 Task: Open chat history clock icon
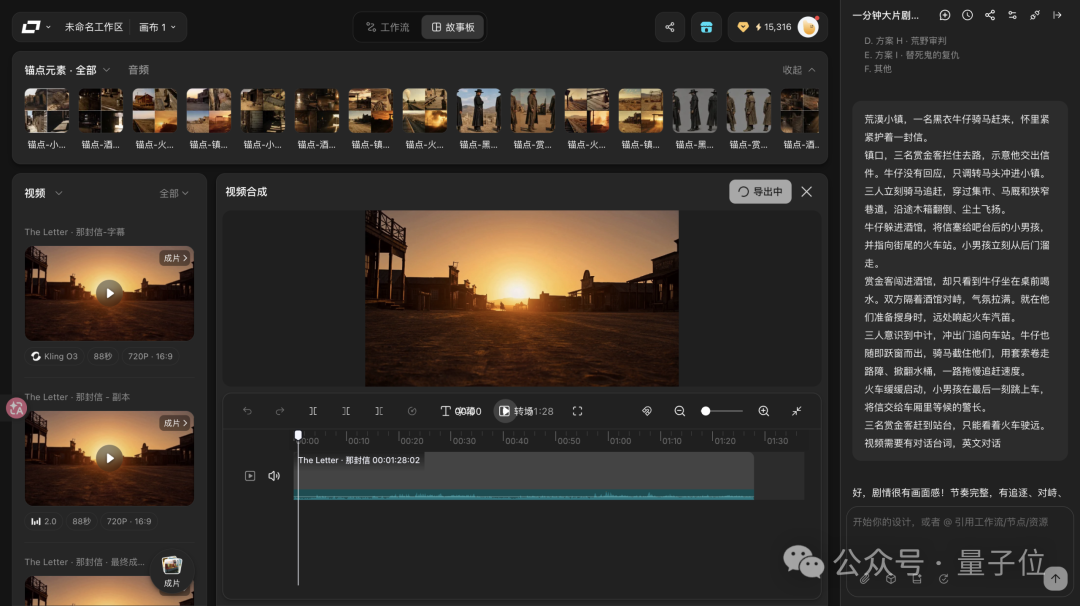[x=968, y=15]
